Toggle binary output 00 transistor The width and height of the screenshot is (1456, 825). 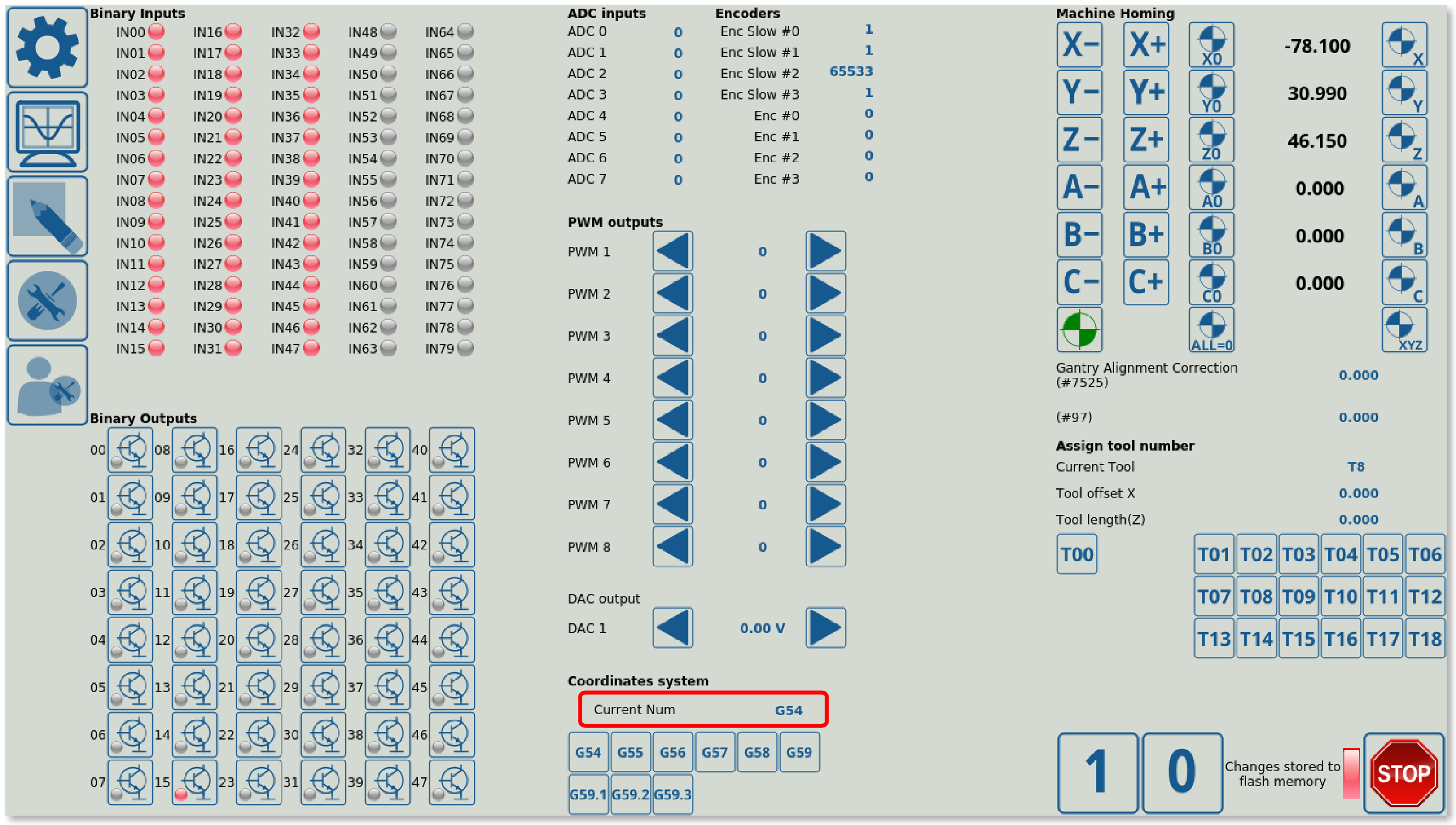pos(130,450)
